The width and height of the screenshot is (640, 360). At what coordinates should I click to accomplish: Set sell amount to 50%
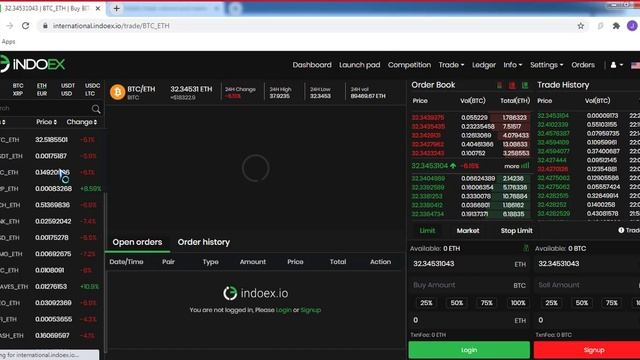point(582,303)
